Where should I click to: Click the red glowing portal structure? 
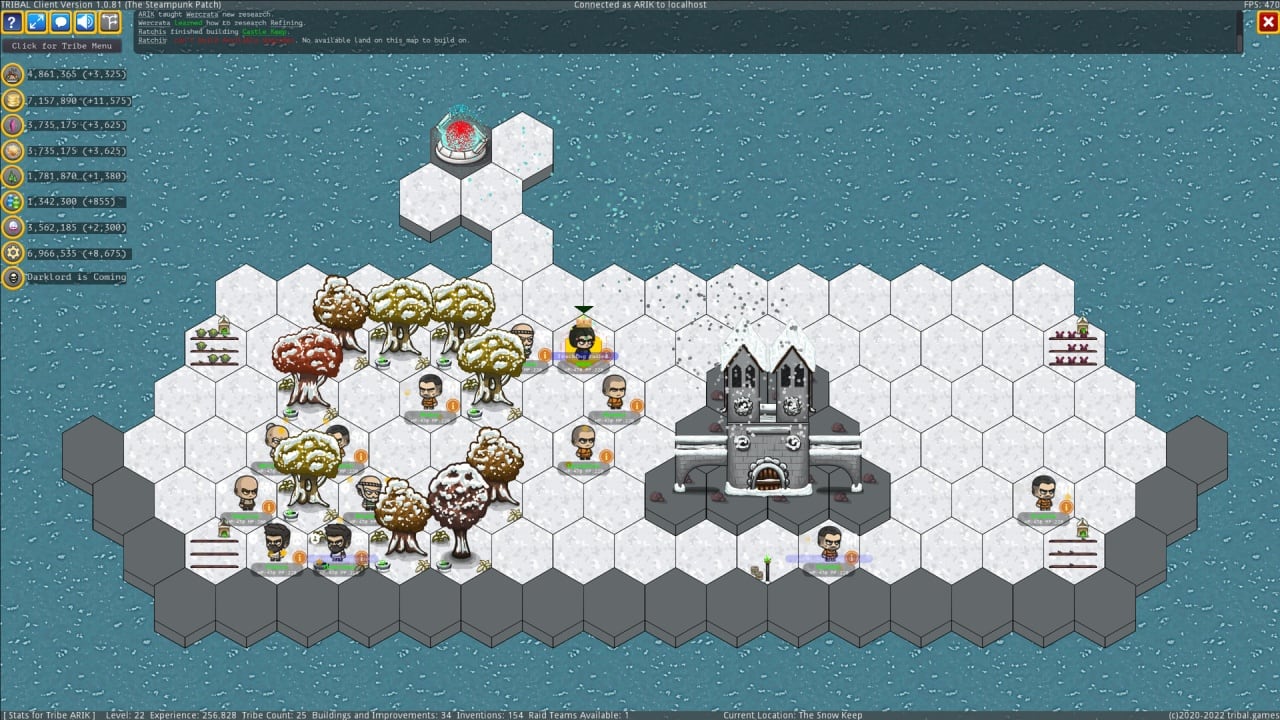461,135
